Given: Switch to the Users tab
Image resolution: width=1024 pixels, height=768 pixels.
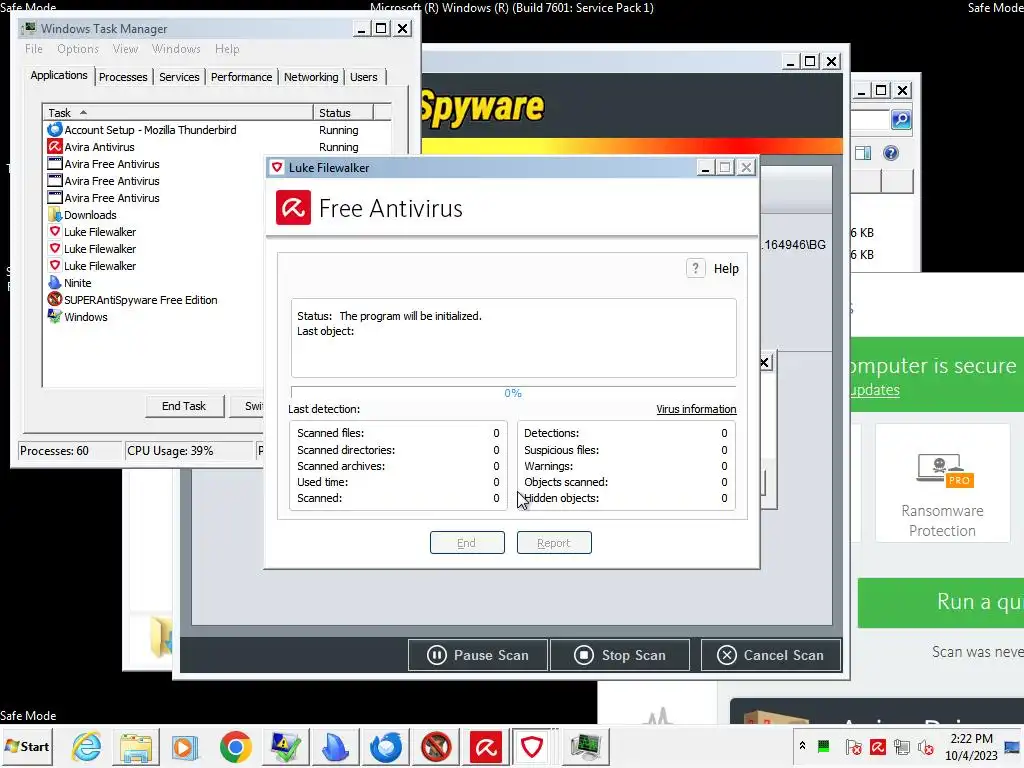Looking at the screenshot, I should (364, 77).
